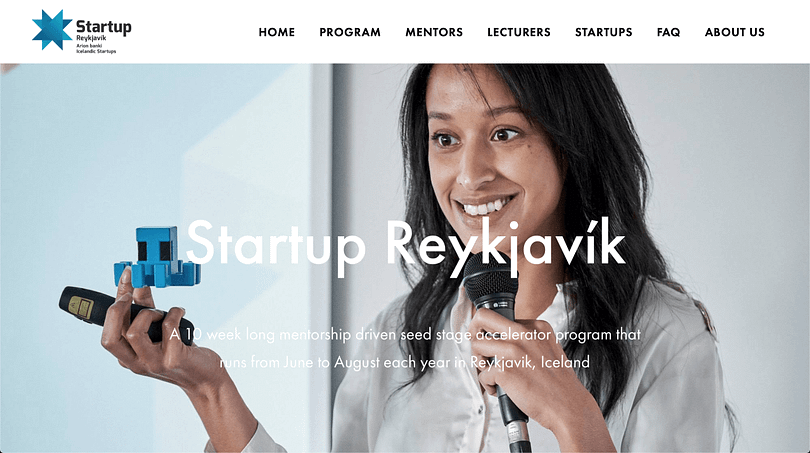Image resolution: width=810 pixels, height=453 pixels.
Task: Click the blue toy robot figure in photo
Action: (x=157, y=258)
